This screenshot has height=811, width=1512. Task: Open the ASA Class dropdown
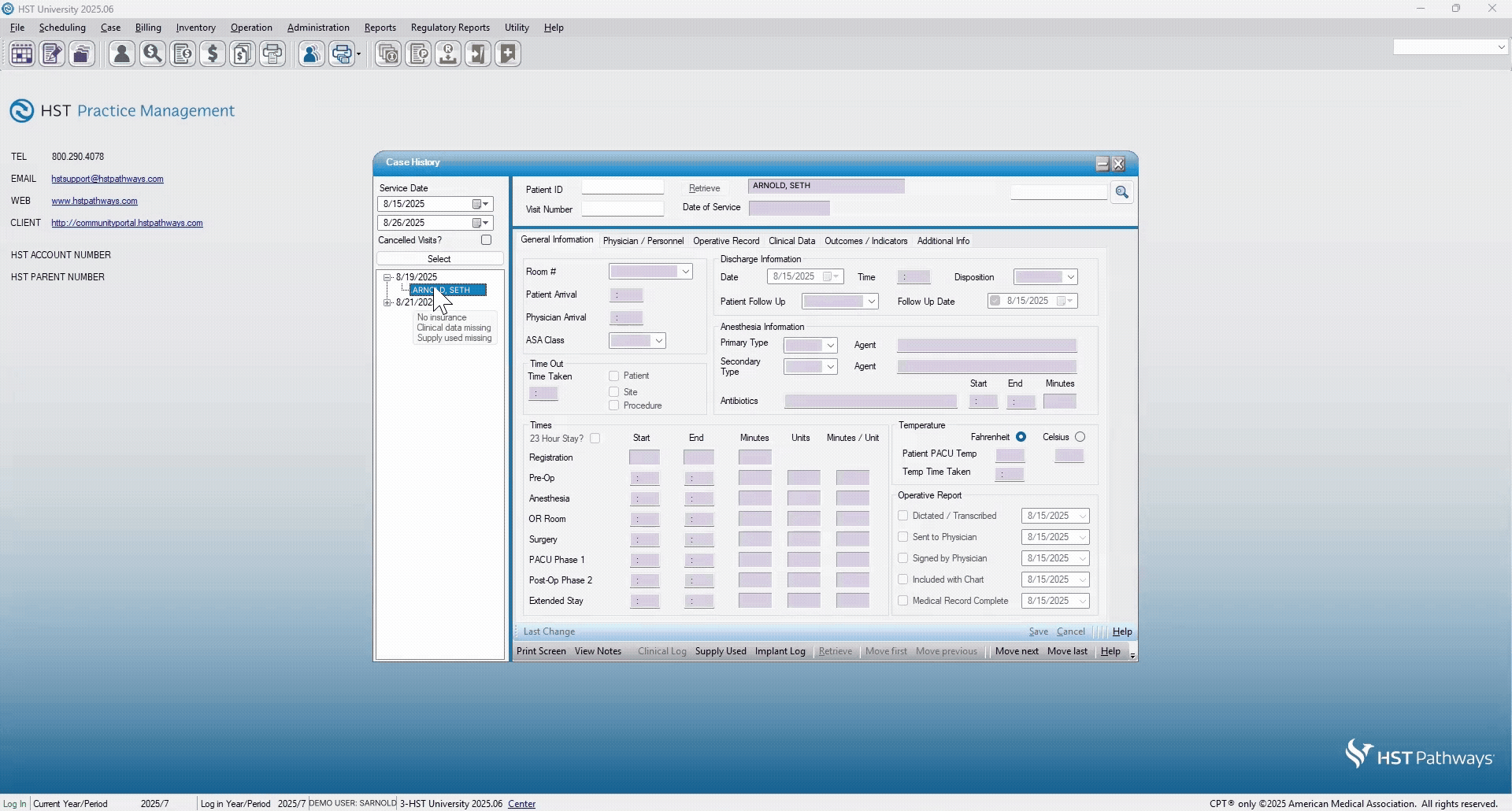pyautogui.click(x=659, y=341)
